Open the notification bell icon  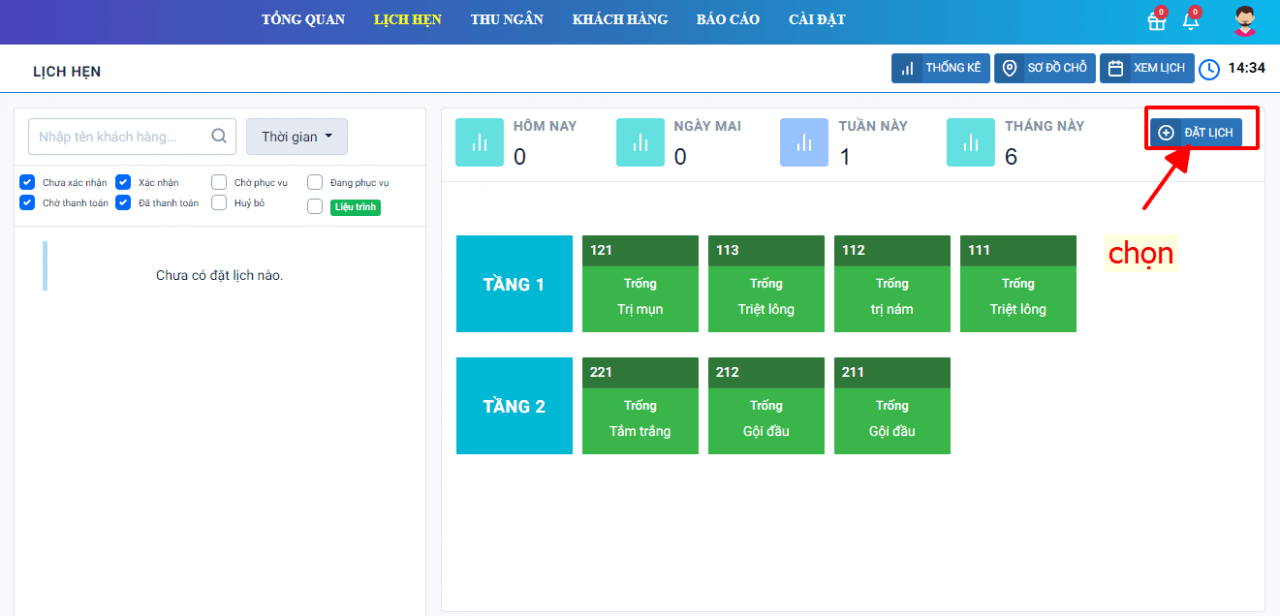1190,22
